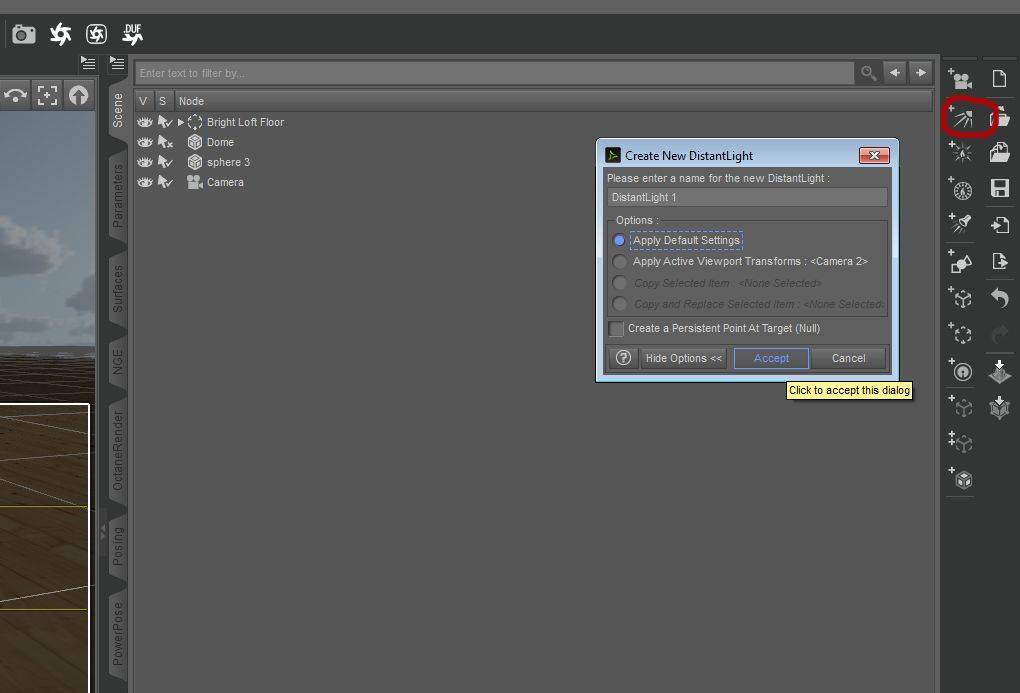This screenshot has height=693, width=1020.
Task: Cancel the Create New DistantLight dialog
Action: pyautogui.click(x=848, y=359)
